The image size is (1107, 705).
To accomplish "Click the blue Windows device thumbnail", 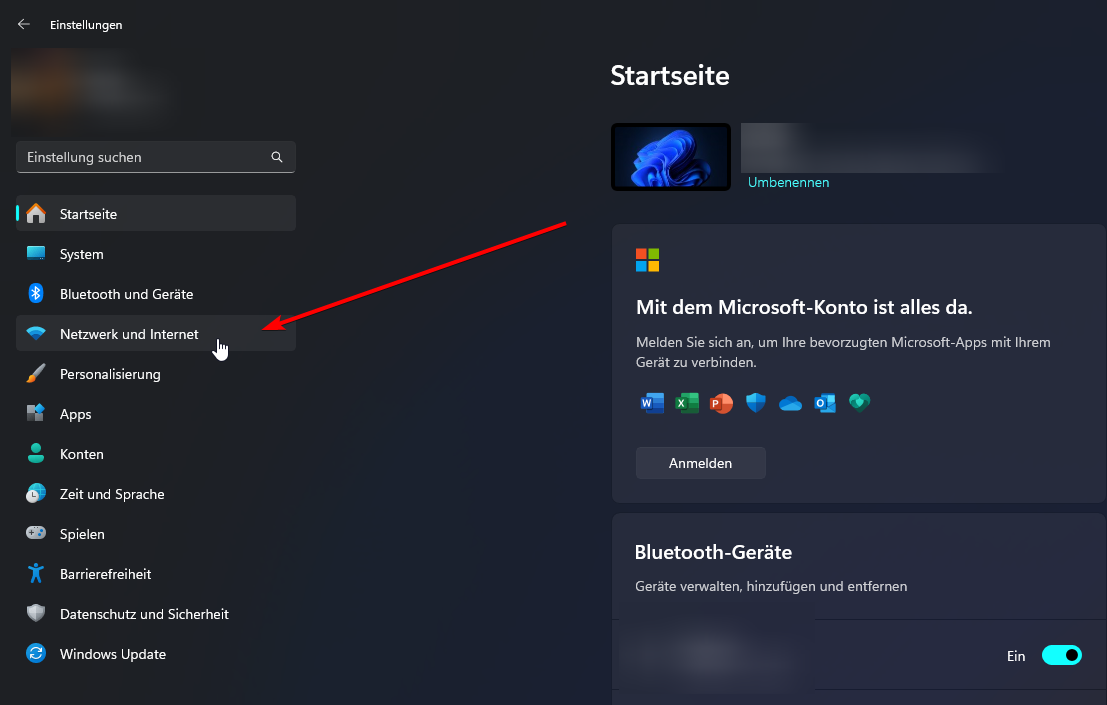I will [670, 157].
